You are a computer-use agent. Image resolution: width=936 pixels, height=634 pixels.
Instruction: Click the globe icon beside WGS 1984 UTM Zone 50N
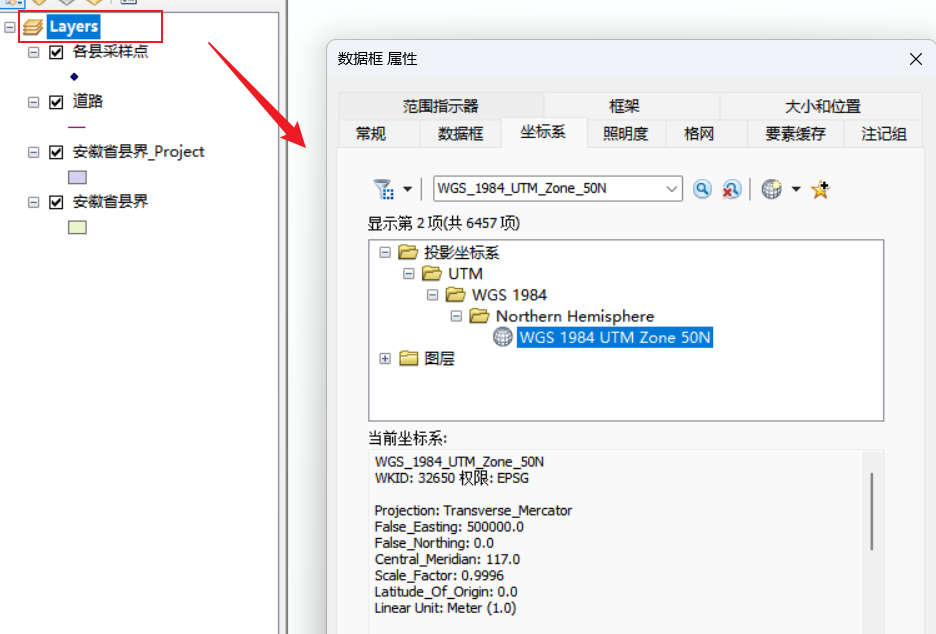[503, 337]
